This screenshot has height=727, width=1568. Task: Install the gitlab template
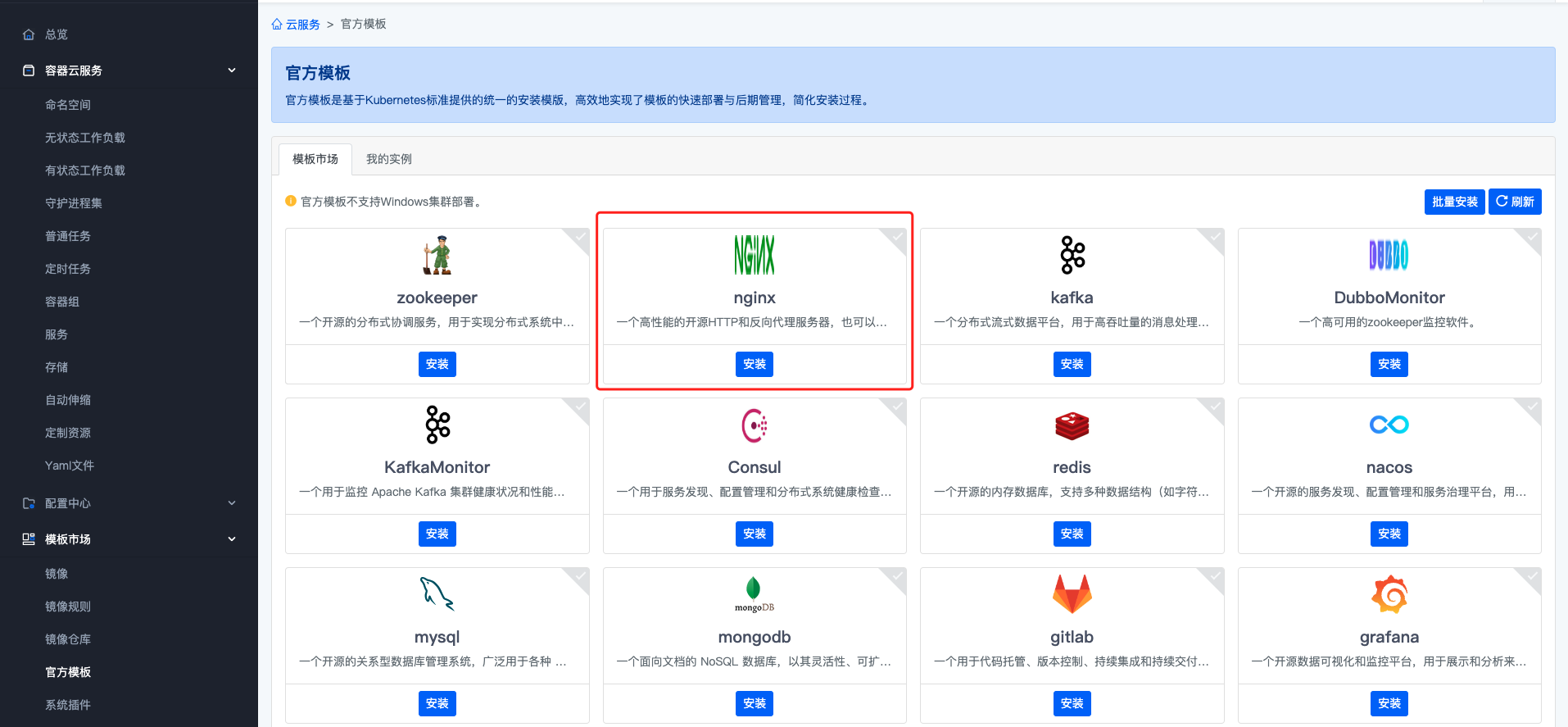click(x=1072, y=703)
